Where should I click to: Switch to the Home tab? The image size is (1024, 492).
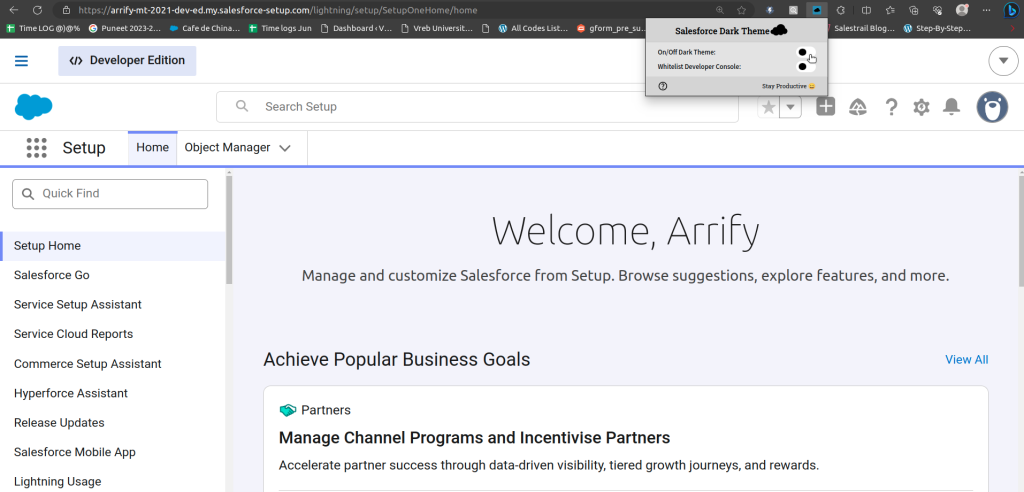click(152, 148)
